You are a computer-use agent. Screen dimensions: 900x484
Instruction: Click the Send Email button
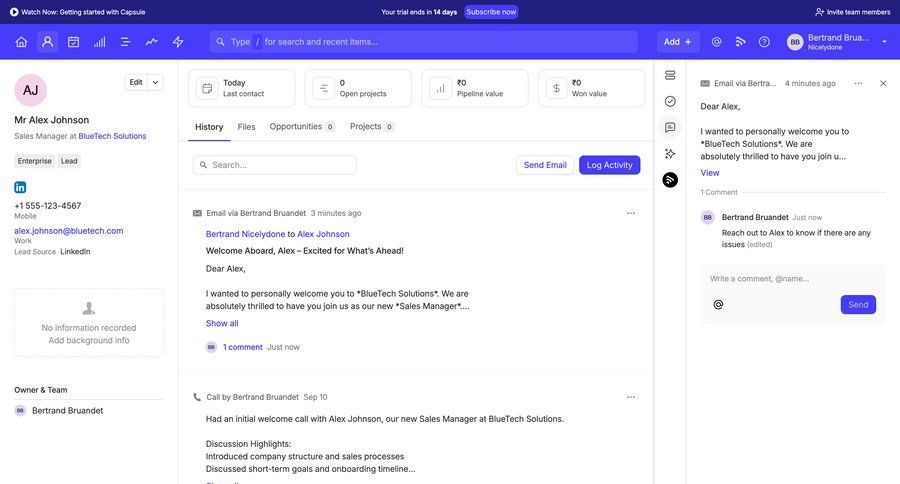coord(545,165)
